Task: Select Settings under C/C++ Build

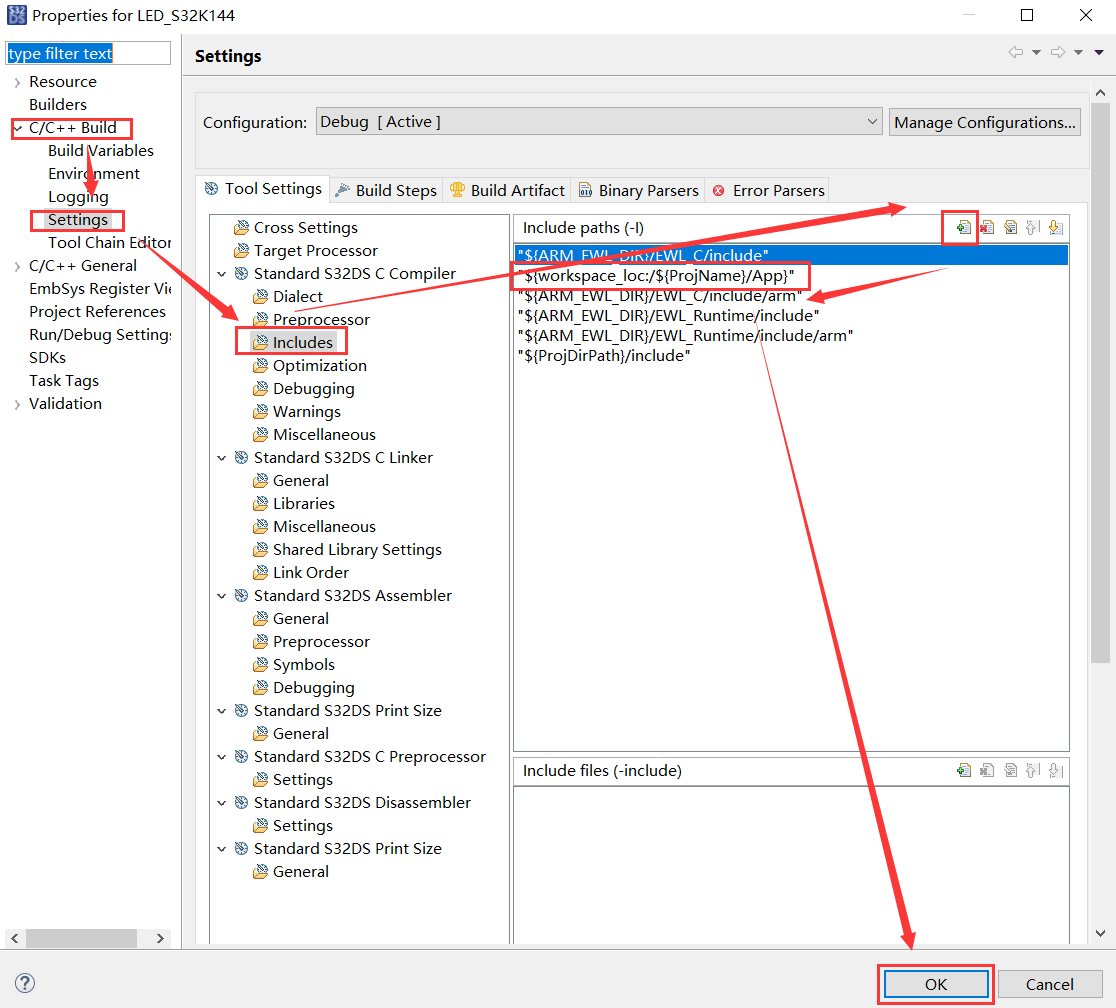Action: pos(78,220)
